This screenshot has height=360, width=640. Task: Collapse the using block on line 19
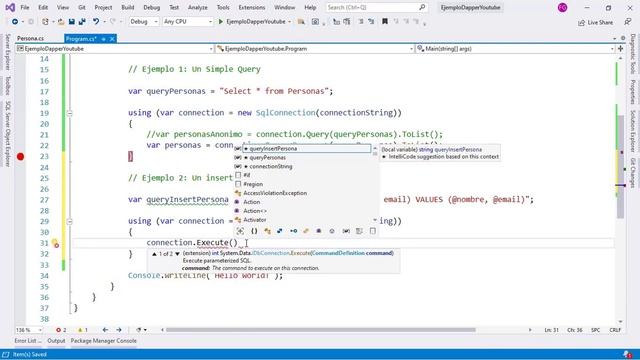69,113
